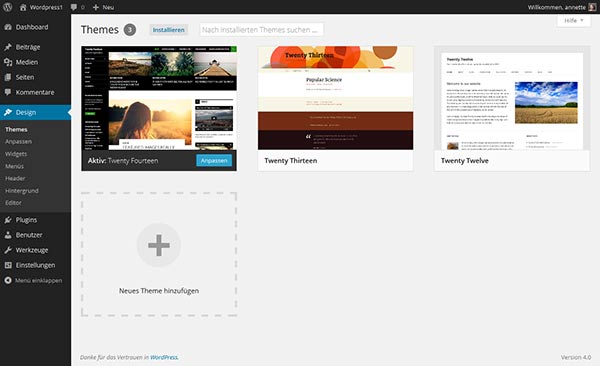Click the WordPress logo icon
600x366 pixels.
[x=7, y=7]
